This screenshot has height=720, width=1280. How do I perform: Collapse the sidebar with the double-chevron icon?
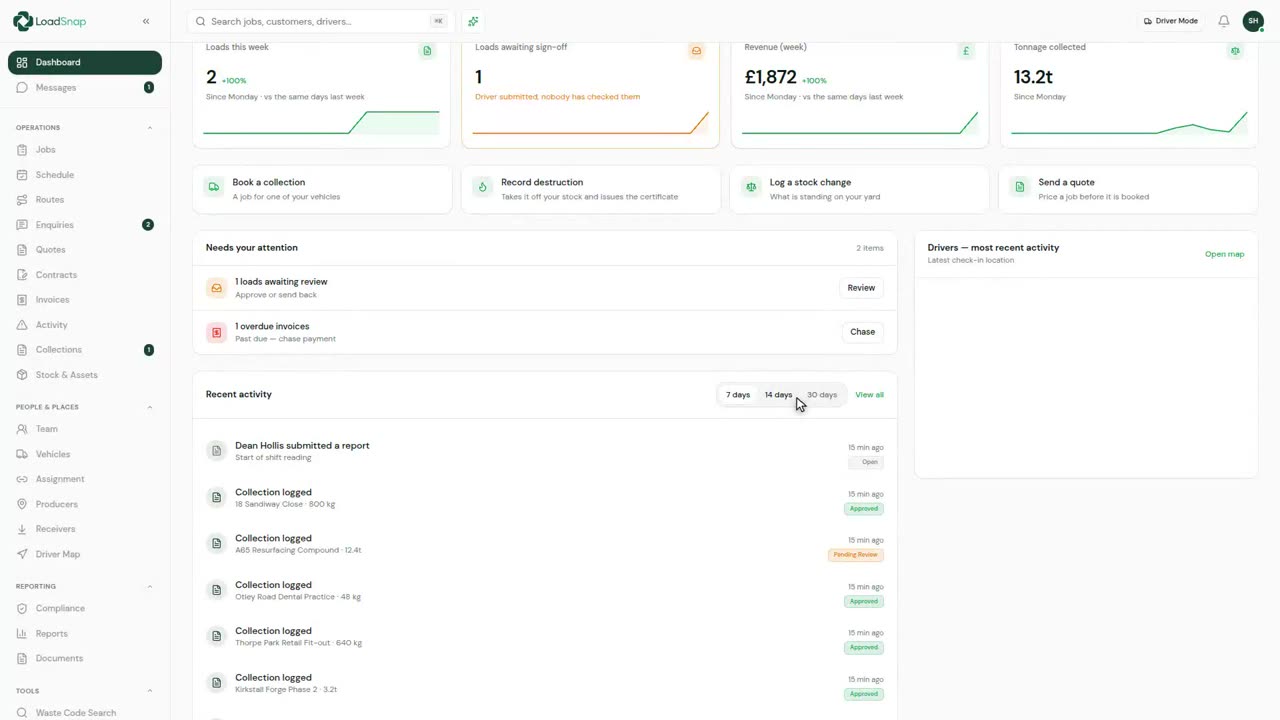coord(146,21)
